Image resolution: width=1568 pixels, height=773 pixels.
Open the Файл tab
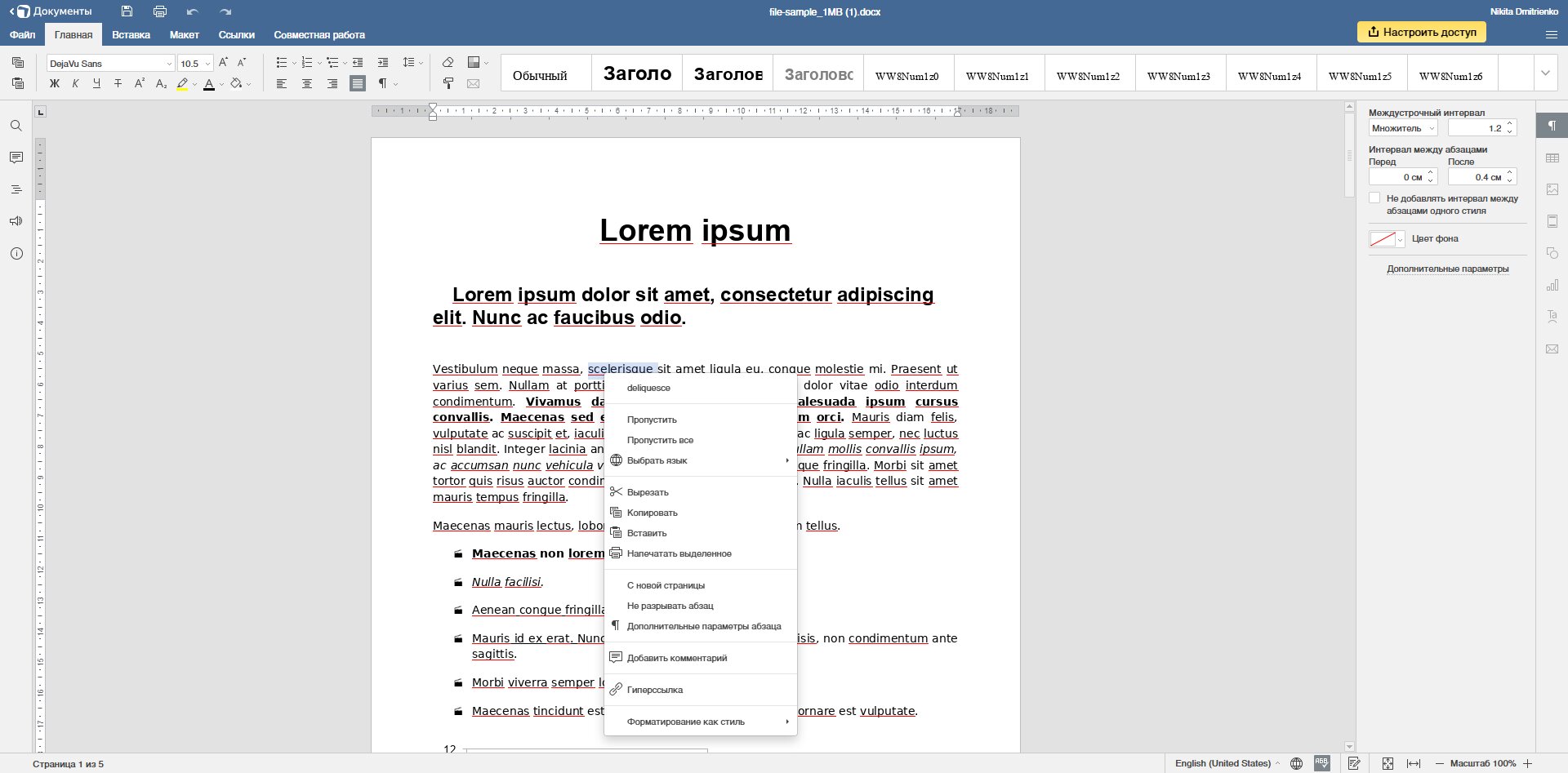point(22,34)
